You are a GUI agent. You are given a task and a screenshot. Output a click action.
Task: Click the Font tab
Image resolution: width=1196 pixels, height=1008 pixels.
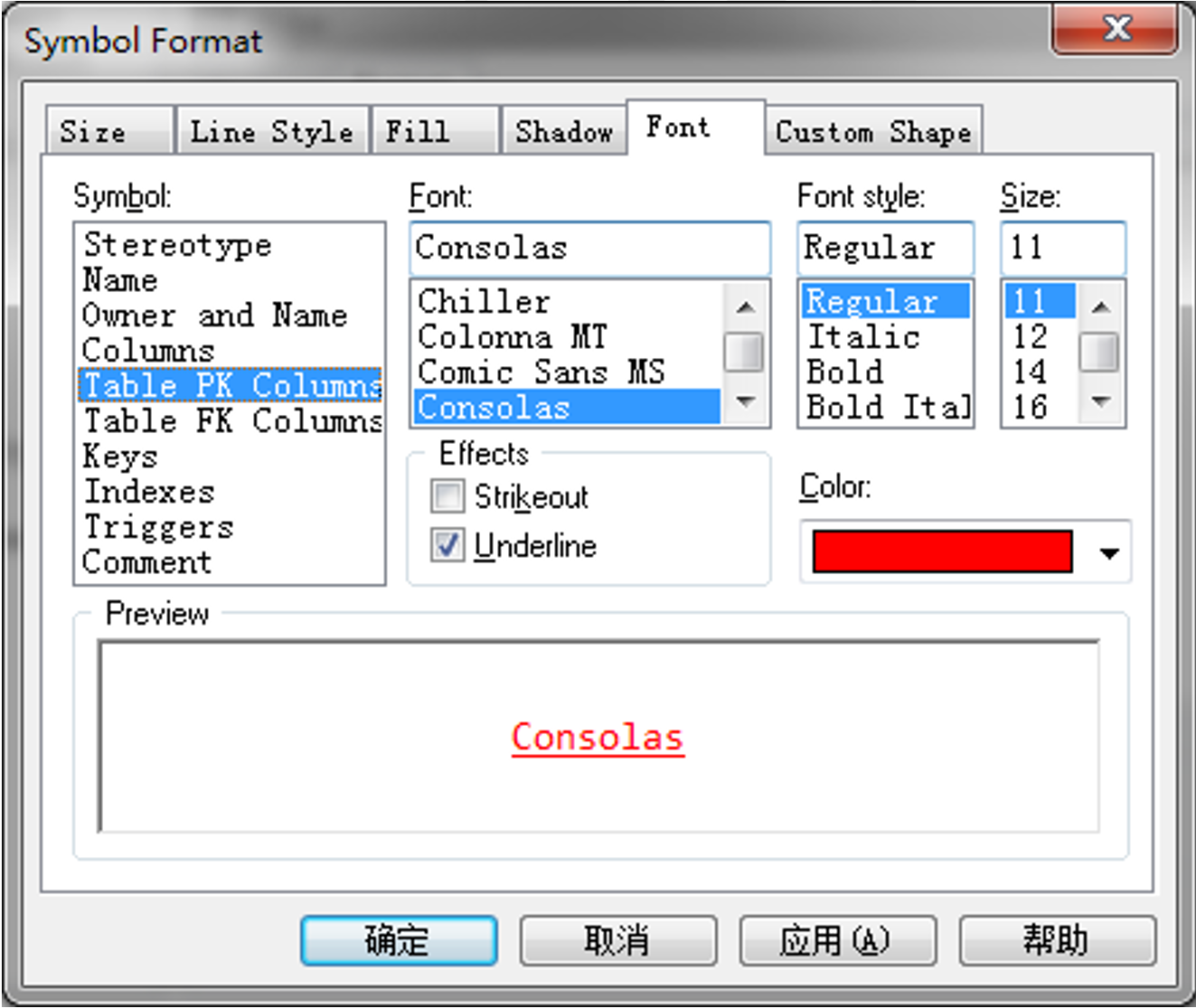tap(695, 127)
